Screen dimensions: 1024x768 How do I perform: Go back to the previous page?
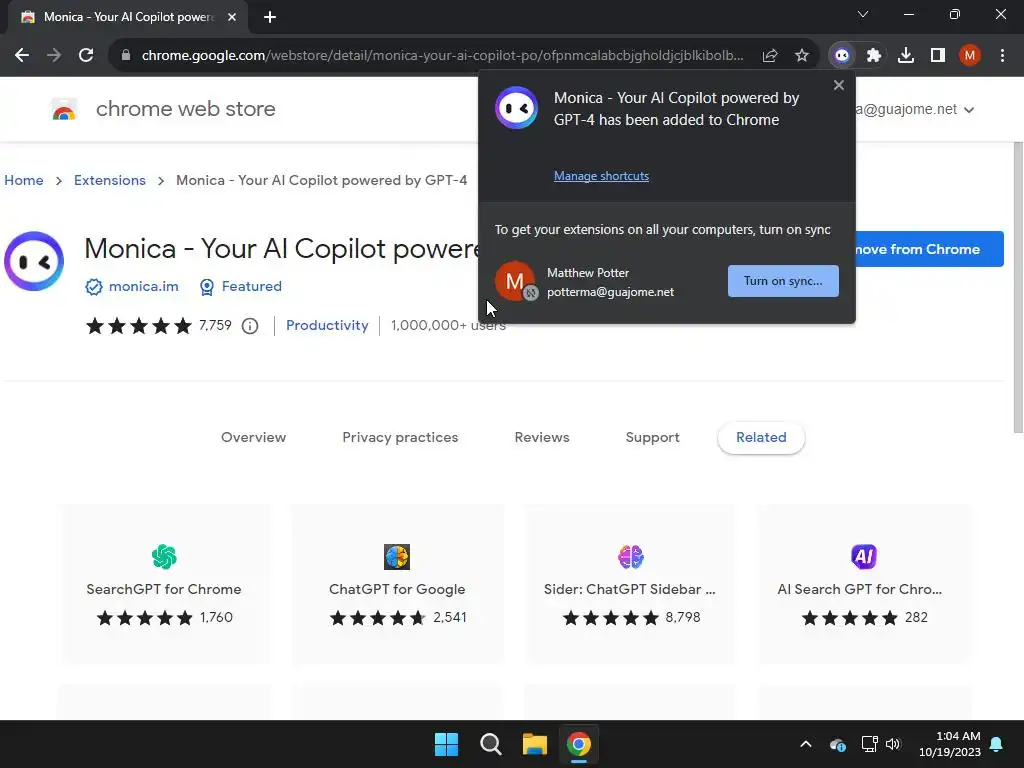coord(22,56)
